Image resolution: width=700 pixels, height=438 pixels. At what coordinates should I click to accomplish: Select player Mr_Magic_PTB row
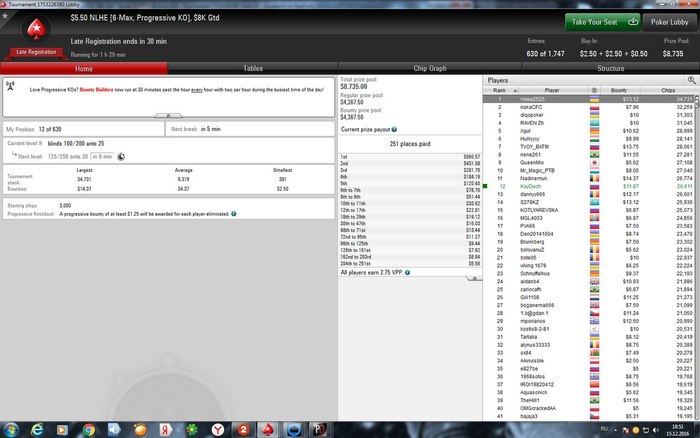click(588, 171)
